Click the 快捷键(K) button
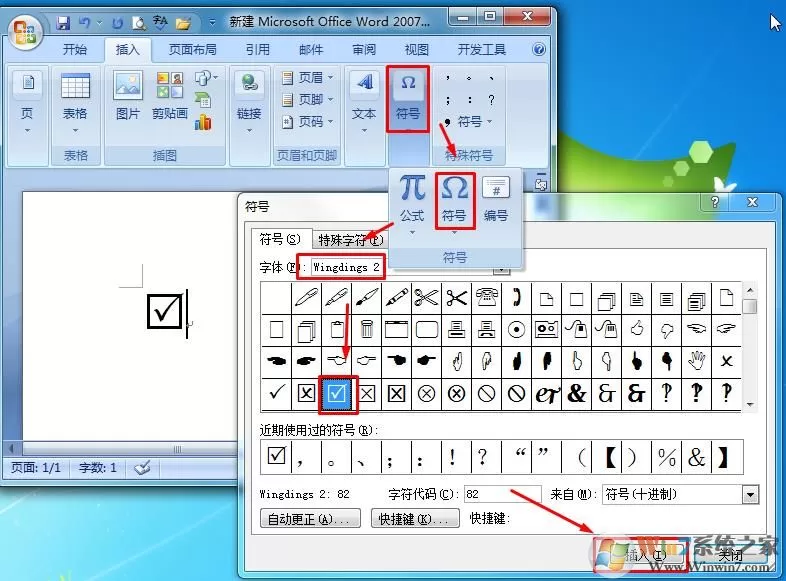786x581 pixels. 415,518
